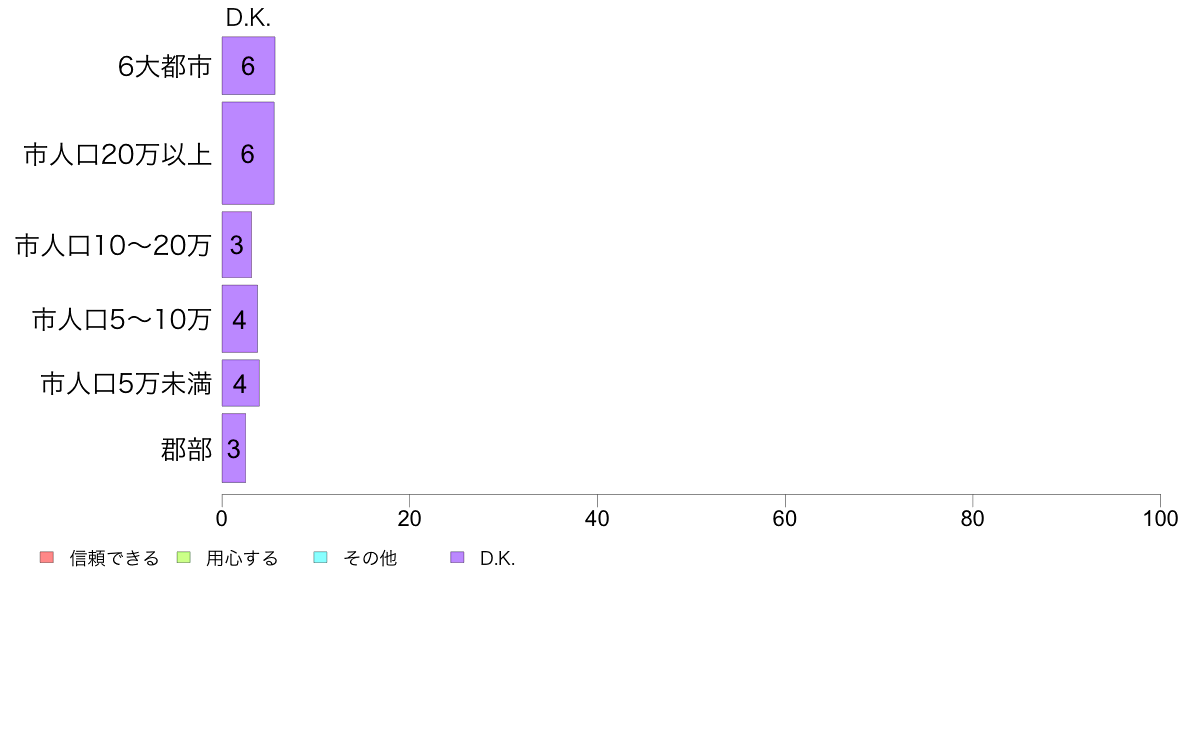This screenshot has width=1188, height=736.
Task: Click the その他 legend text
Action: click(x=370, y=558)
